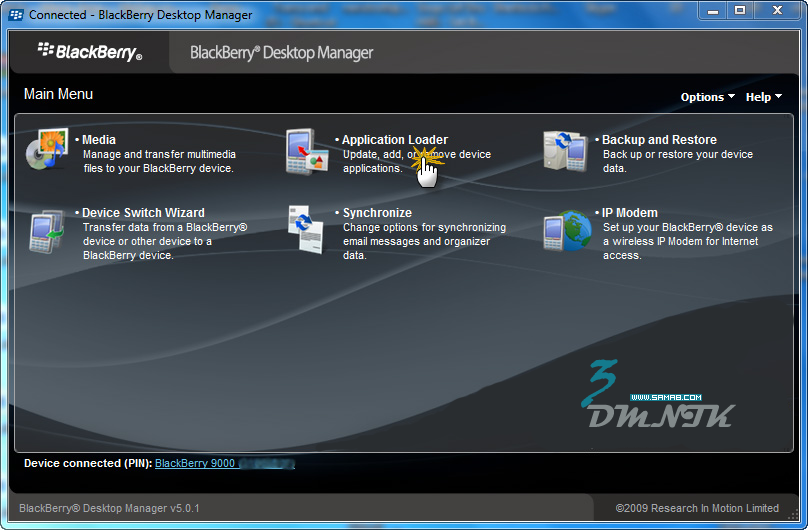Click the Backup and Restore heading
Image resolution: width=808 pixels, height=530 pixels.
[659, 140]
